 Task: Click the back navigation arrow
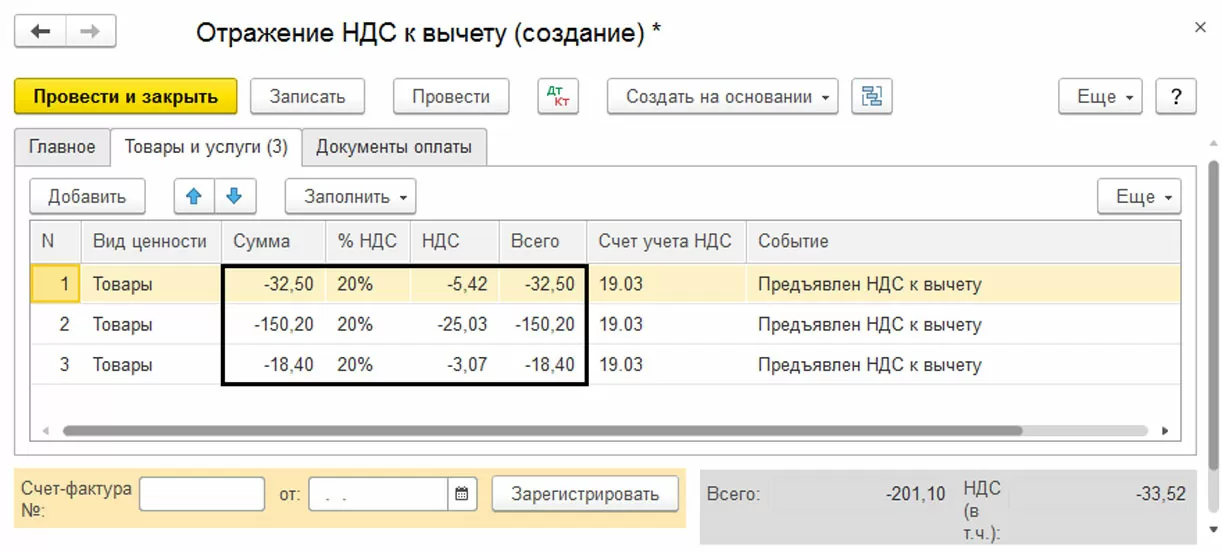coord(40,32)
